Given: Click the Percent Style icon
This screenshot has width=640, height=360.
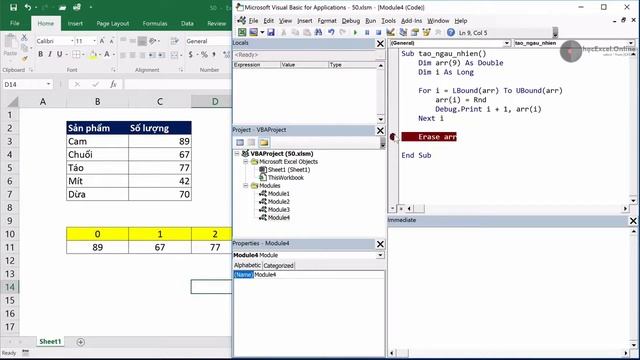Looking at the screenshot, I should tap(204, 55).
